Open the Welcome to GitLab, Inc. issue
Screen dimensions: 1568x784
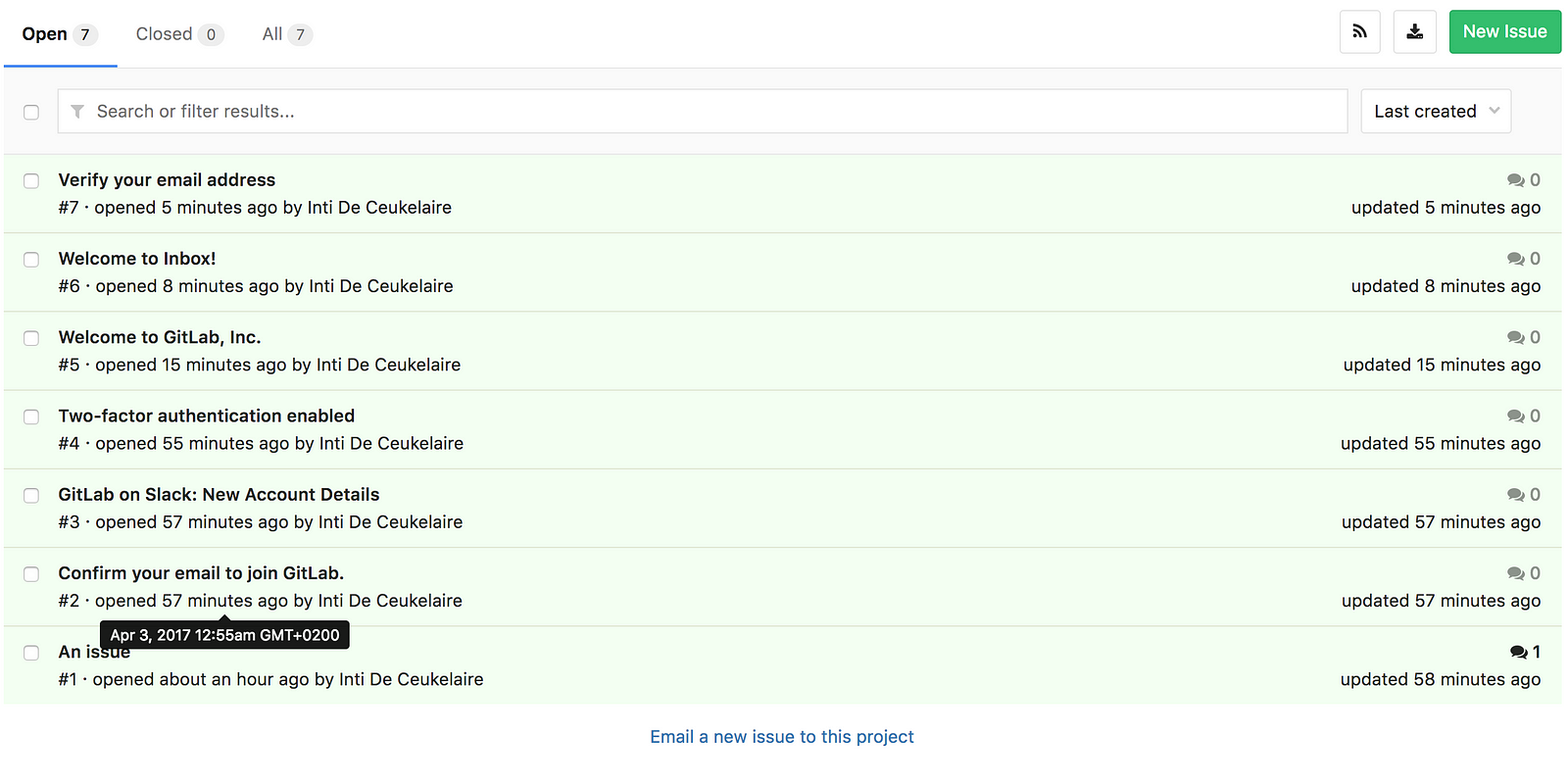160,337
